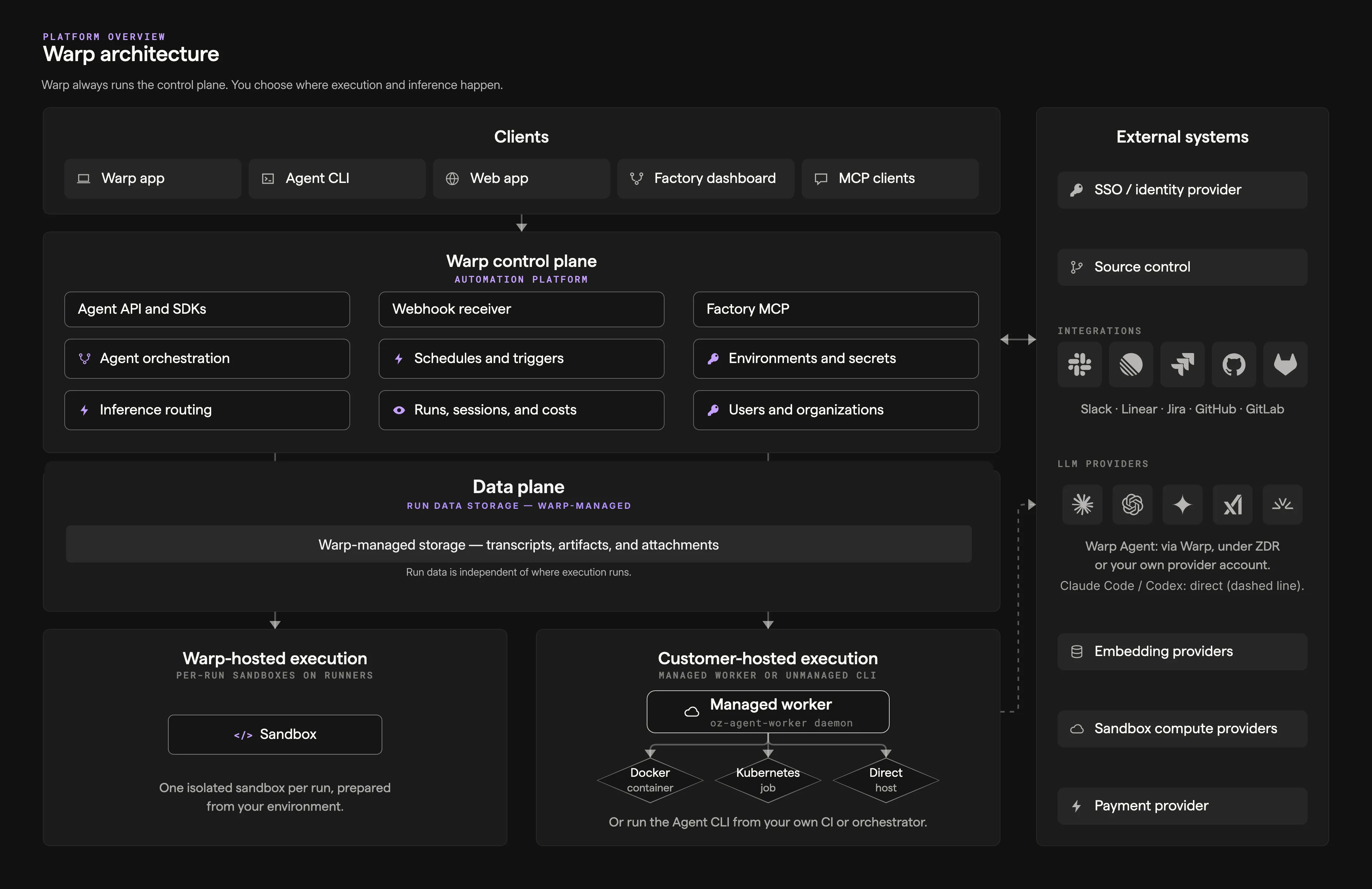Image resolution: width=1372 pixels, height=889 pixels.
Task: Click the 'Warp control plane' heading
Action: click(521, 261)
